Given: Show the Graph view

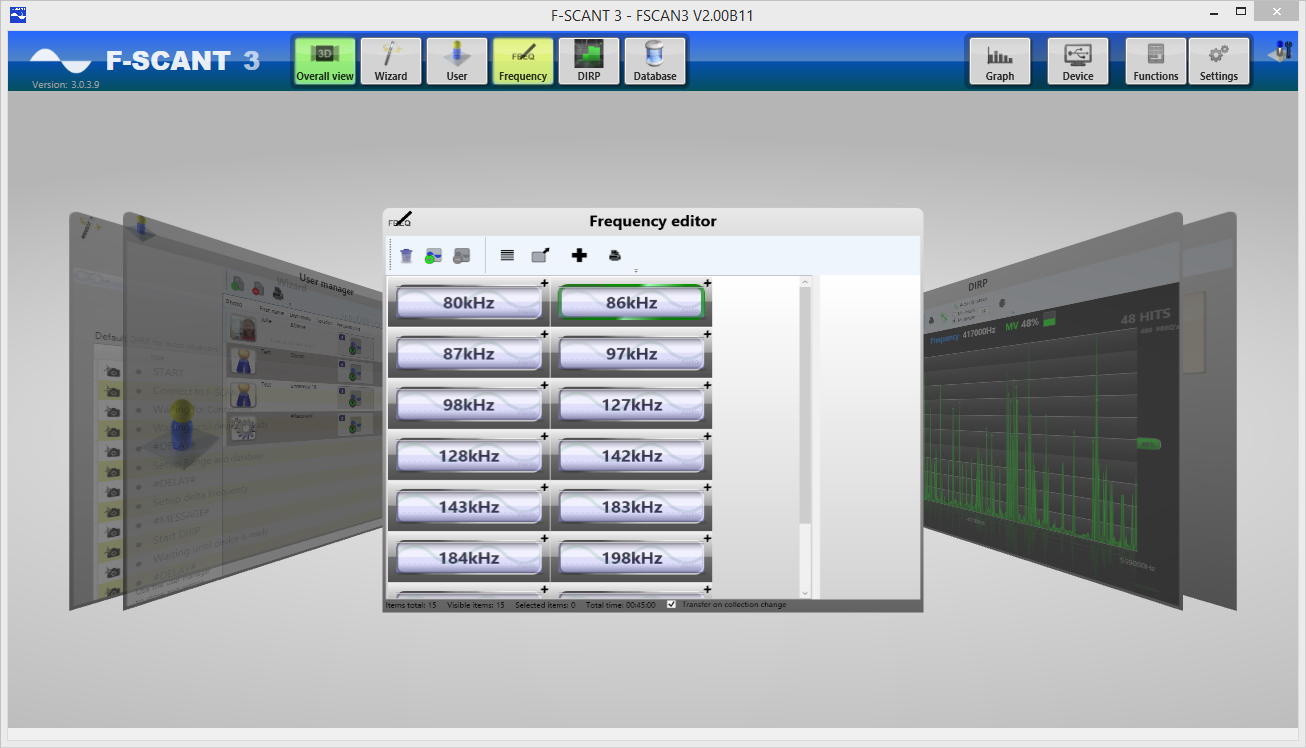Looking at the screenshot, I should coord(1000,61).
